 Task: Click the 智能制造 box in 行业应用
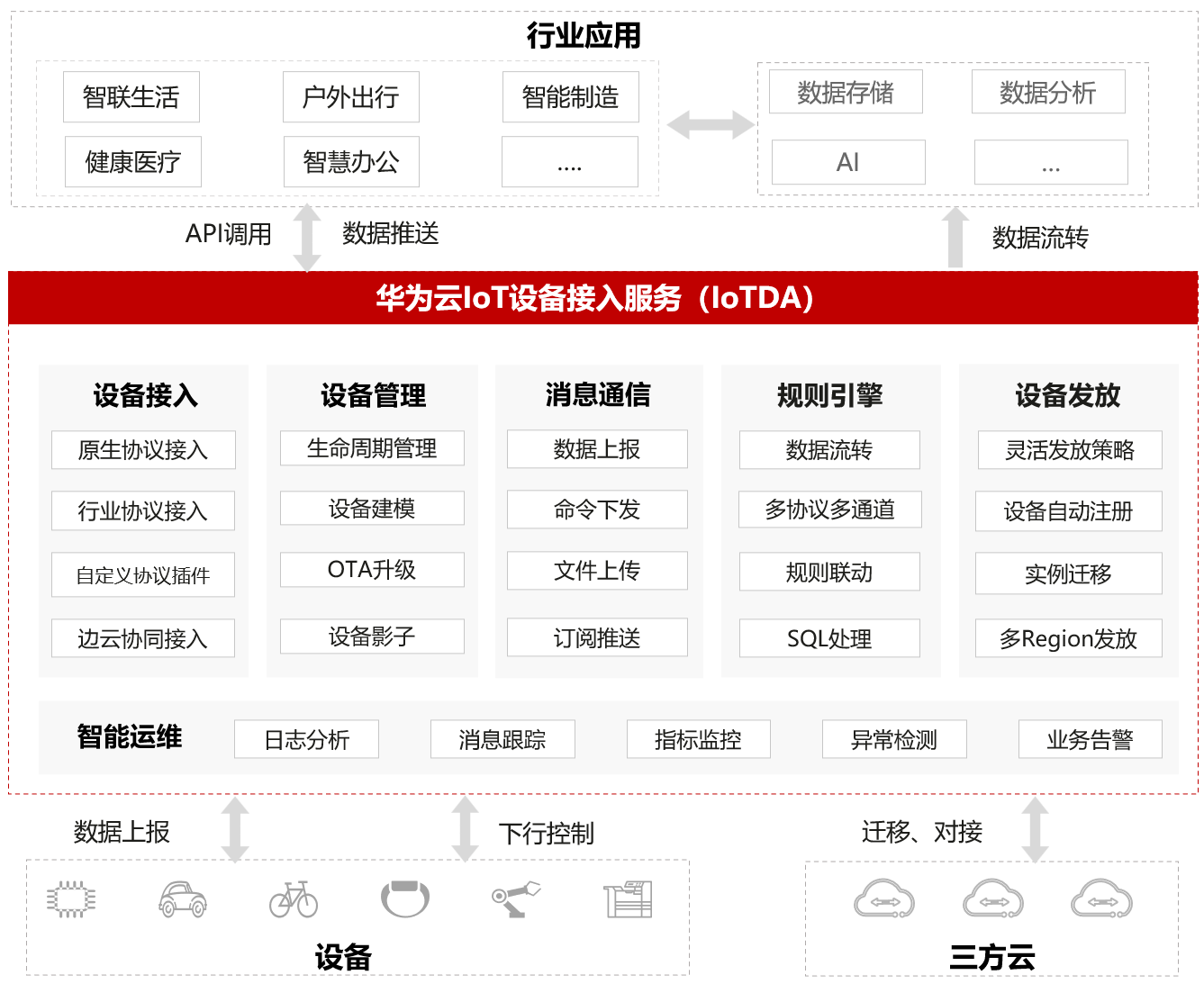tap(570, 96)
